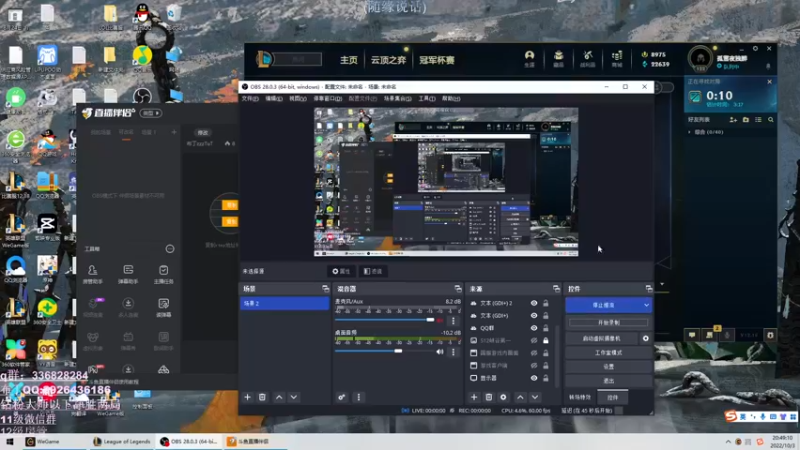Hide the 显示器 source
800x450 pixels.
(x=534, y=378)
